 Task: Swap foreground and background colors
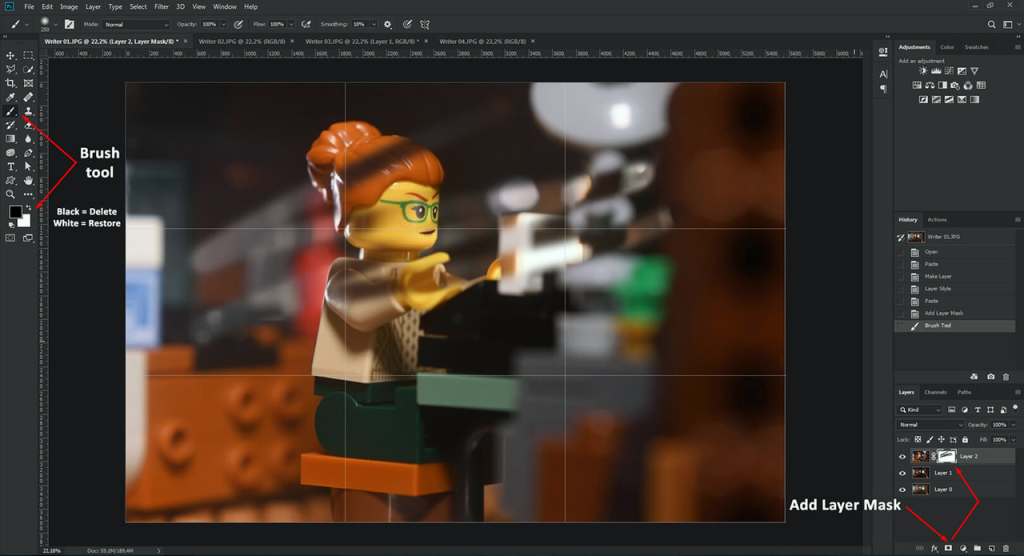(x=28, y=208)
